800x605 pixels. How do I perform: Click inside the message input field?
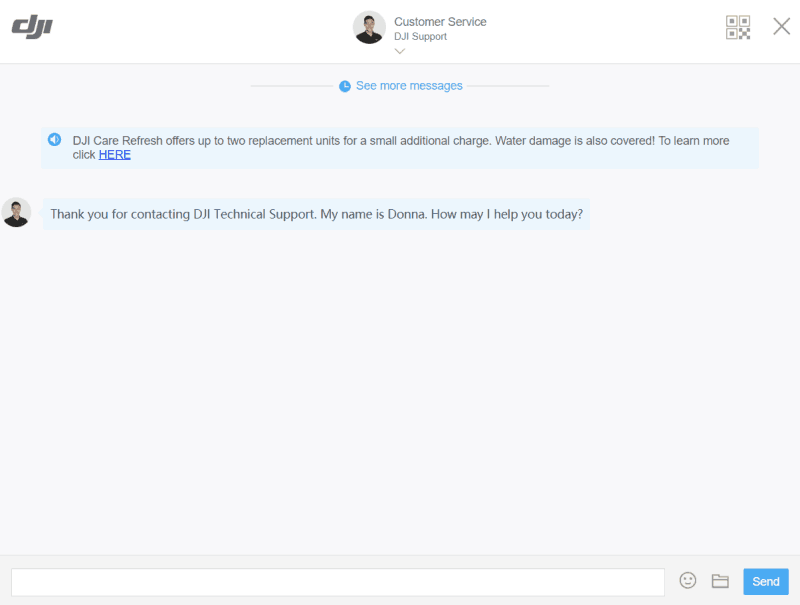coord(340,581)
